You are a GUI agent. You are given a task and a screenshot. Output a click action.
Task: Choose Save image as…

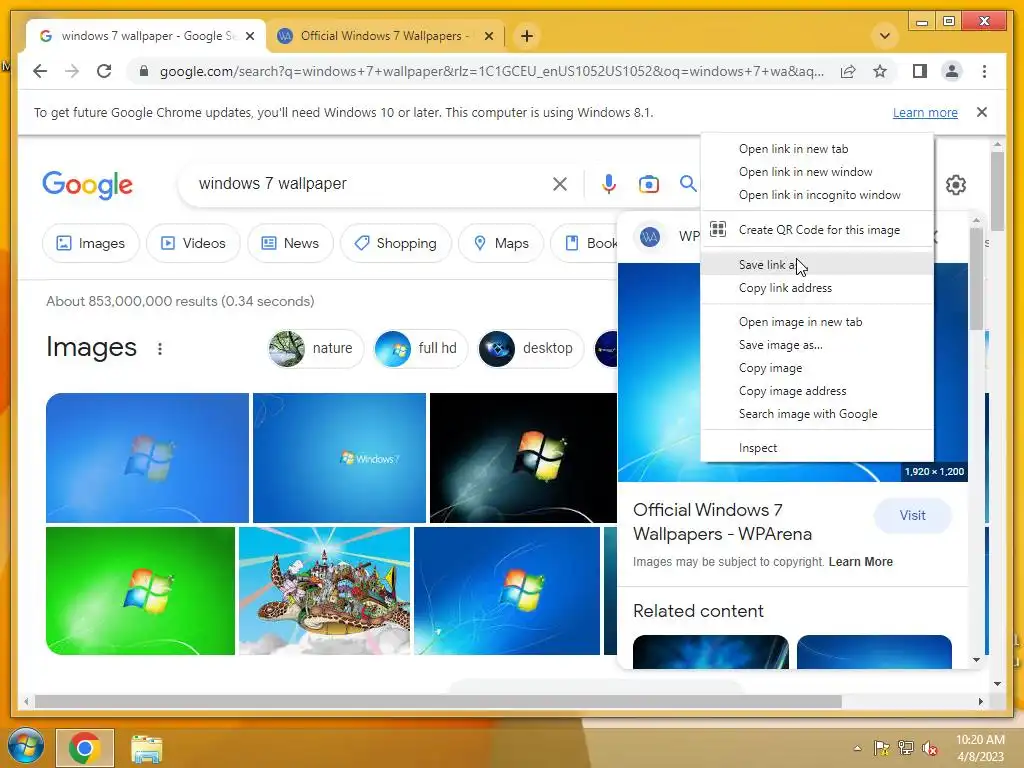817,345
